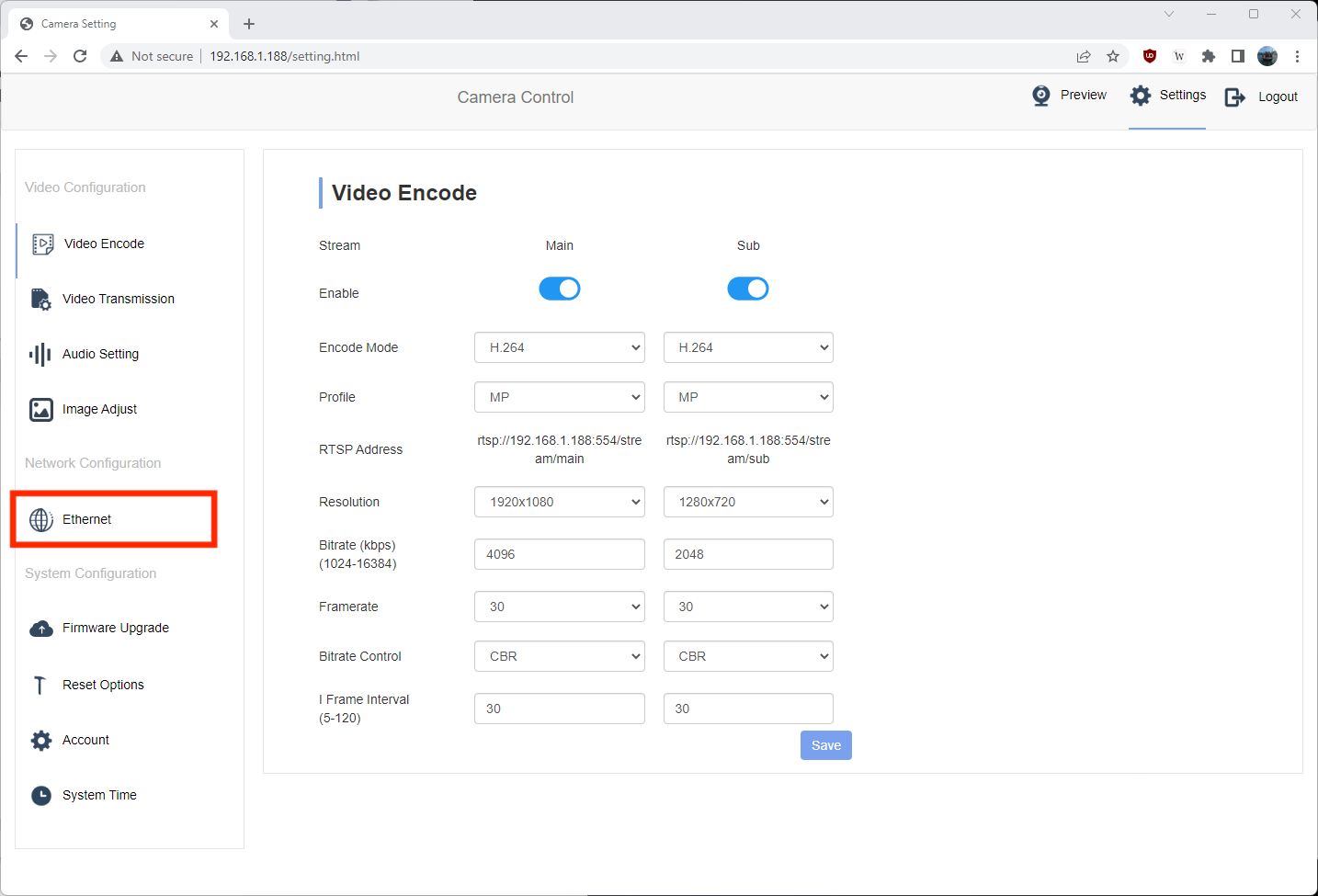Viewport: 1318px width, 896px height.
Task: Click the Video Transmission sidebar icon
Action: pos(40,300)
